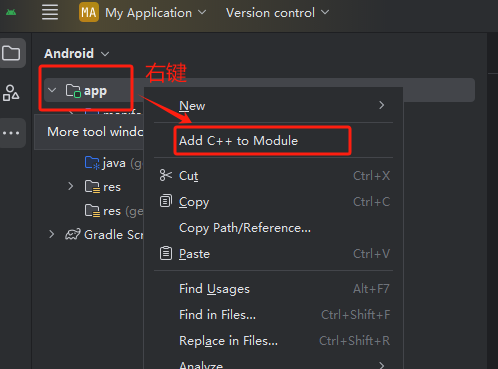
Task: Click the Android Studio logo icon
Action: [11, 13]
